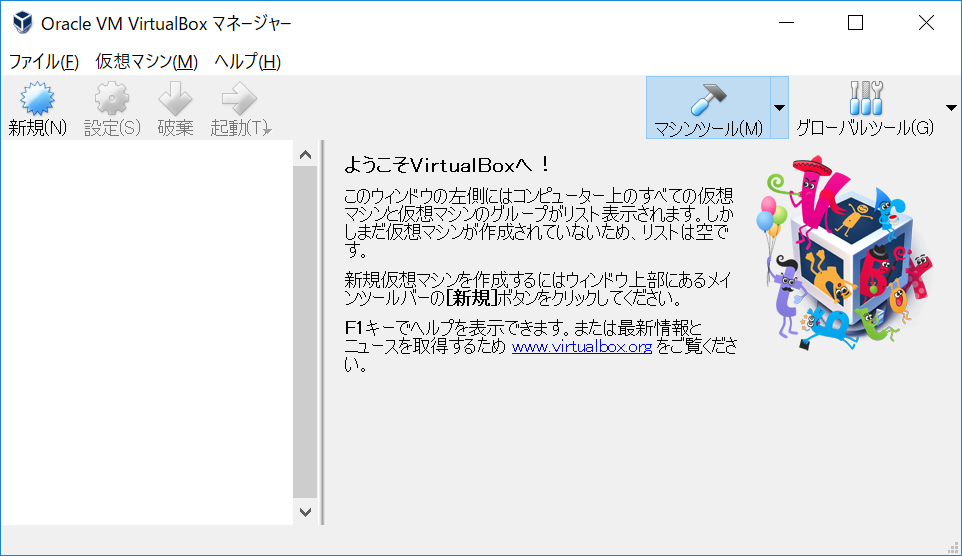The width and height of the screenshot is (962, 556).
Task: Click the VirtualBox cube icon in title bar
Action: tap(23, 23)
